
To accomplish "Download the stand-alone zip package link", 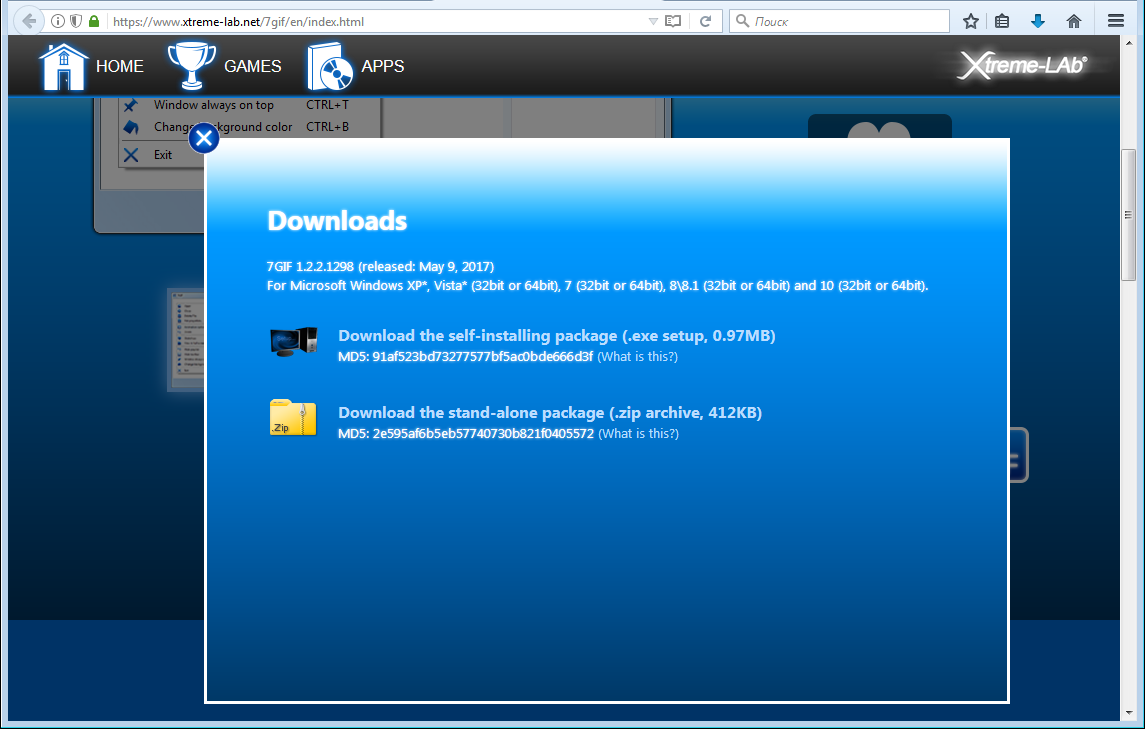I will [550, 413].
